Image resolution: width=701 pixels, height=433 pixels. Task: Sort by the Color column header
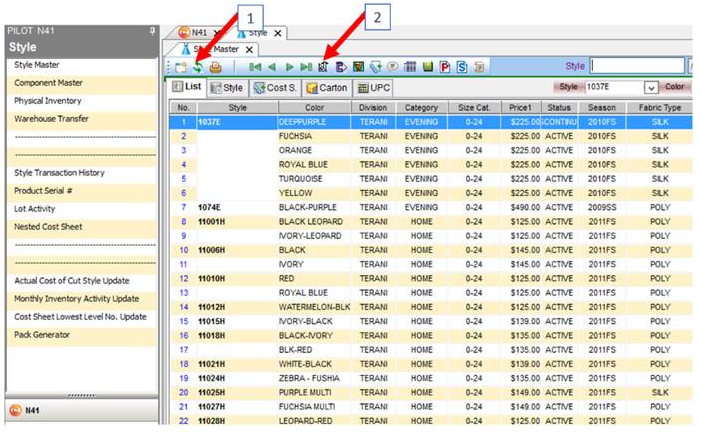click(x=314, y=108)
